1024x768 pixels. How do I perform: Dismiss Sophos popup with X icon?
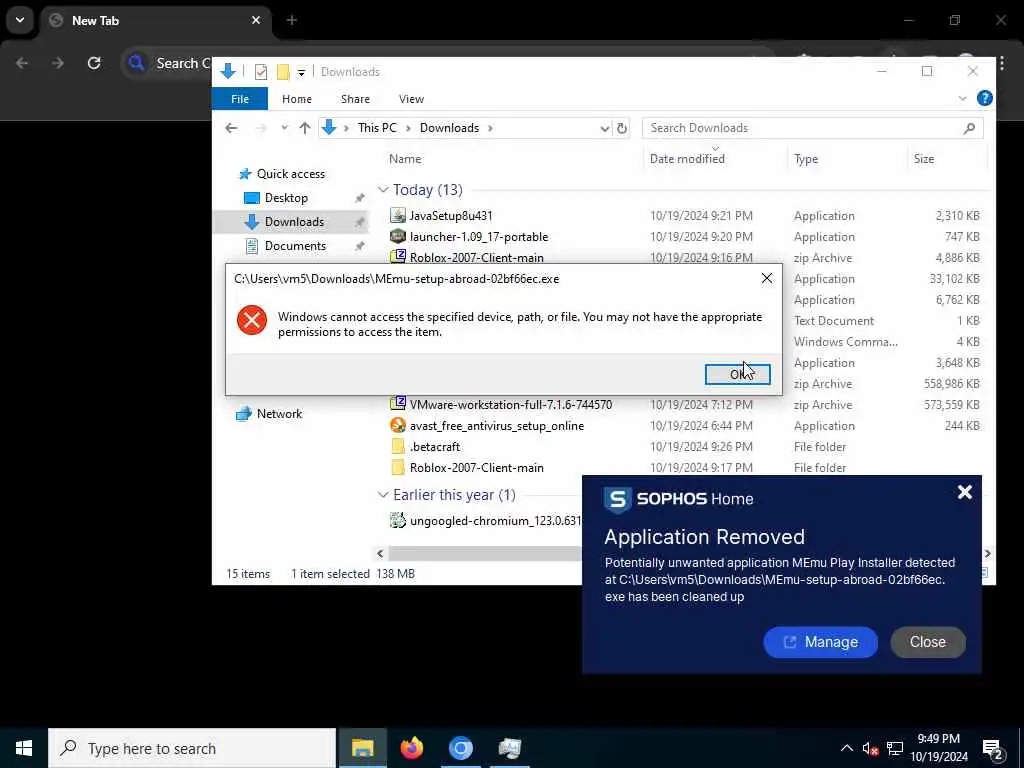coord(965,492)
